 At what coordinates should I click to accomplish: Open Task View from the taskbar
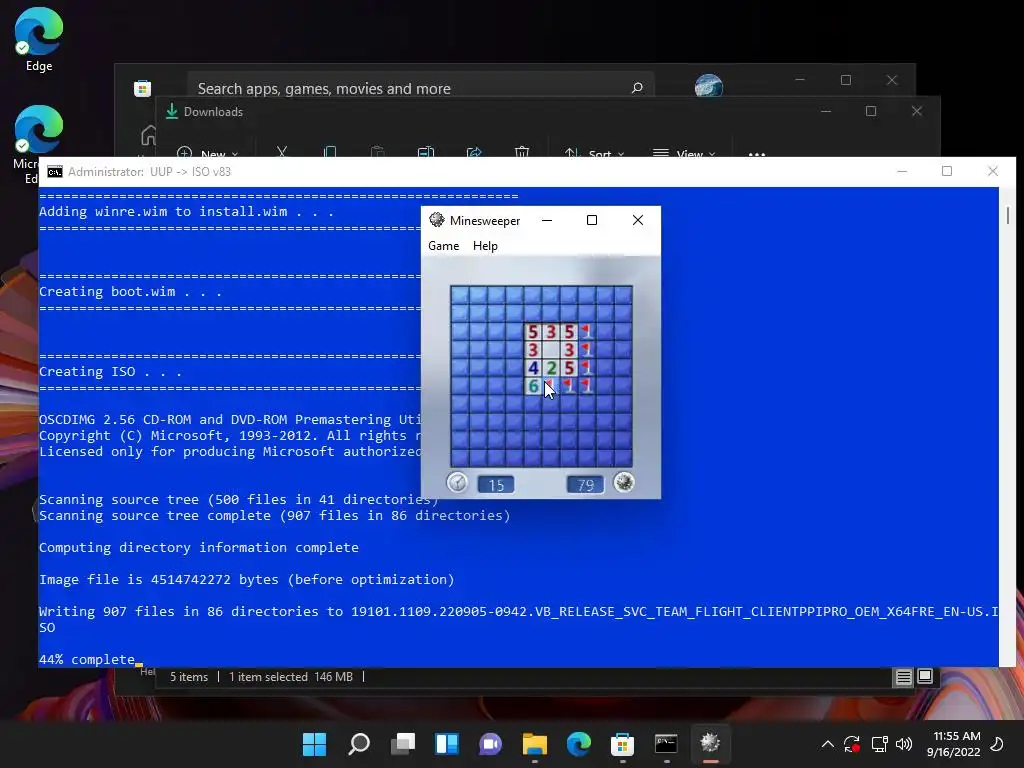coord(403,744)
